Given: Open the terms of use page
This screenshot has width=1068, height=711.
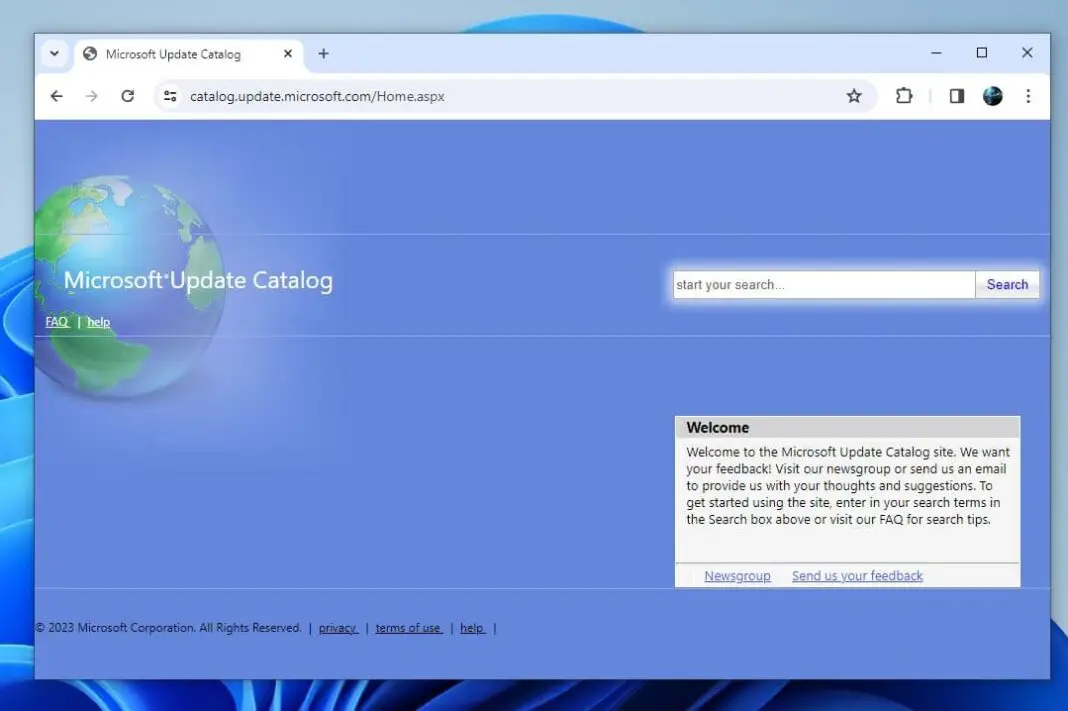Looking at the screenshot, I should click(x=409, y=628).
